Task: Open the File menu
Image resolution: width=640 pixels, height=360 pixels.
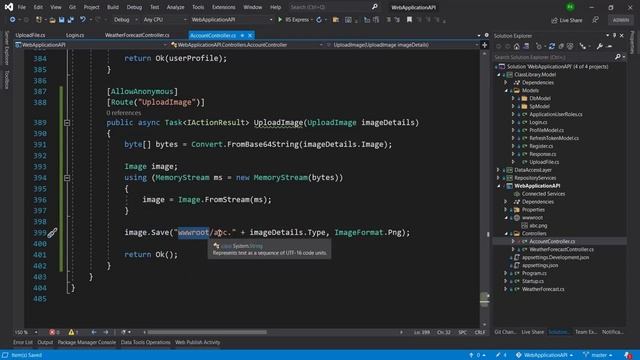Action: coord(22,7)
